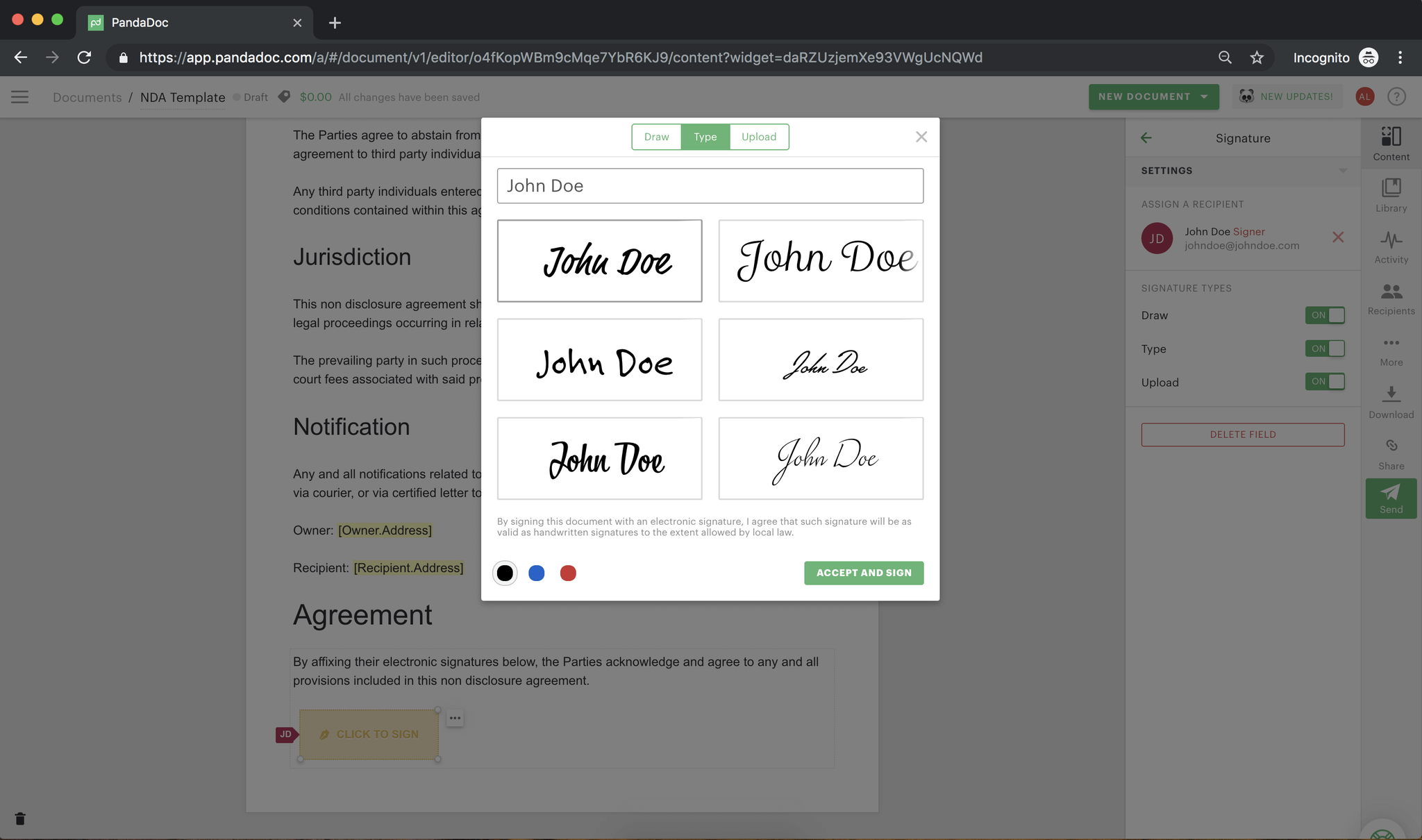Collapse the Settings section arrow
Screen dimensions: 1422x840
point(1343,171)
